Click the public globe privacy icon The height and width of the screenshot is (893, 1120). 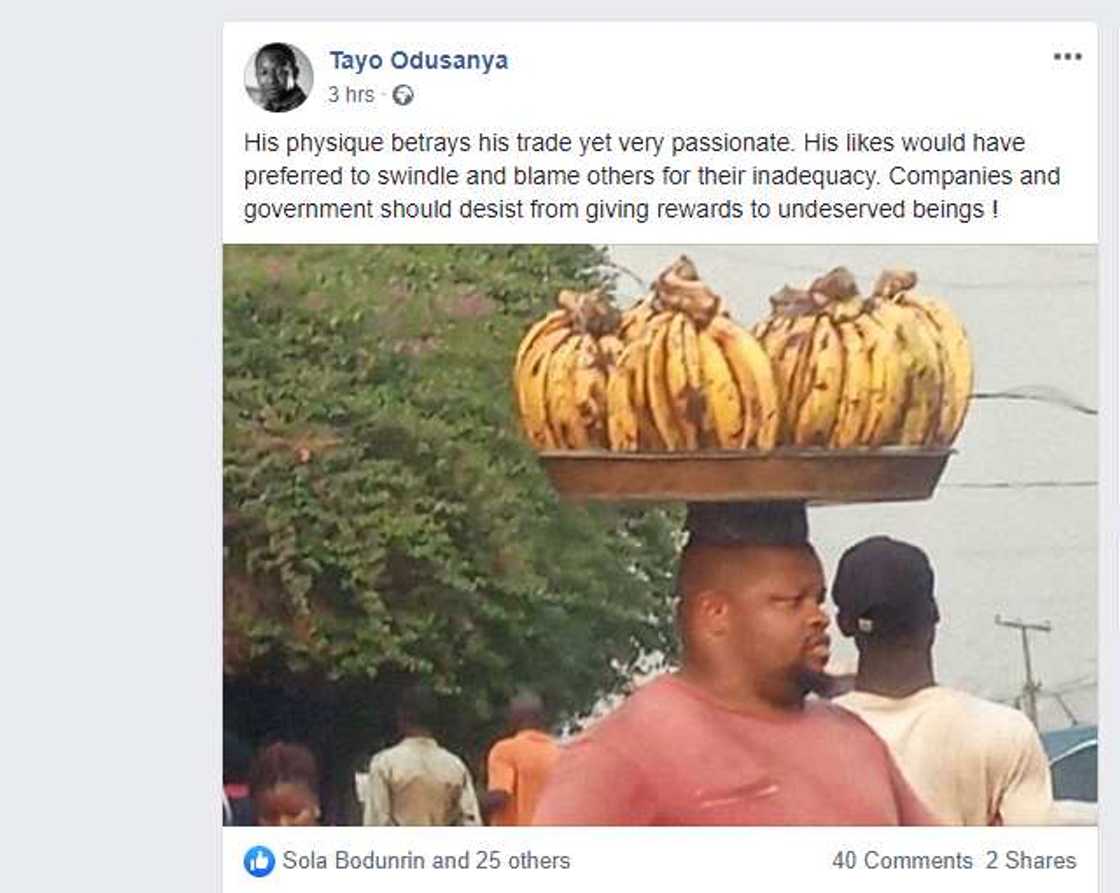click(x=403, y=95)
